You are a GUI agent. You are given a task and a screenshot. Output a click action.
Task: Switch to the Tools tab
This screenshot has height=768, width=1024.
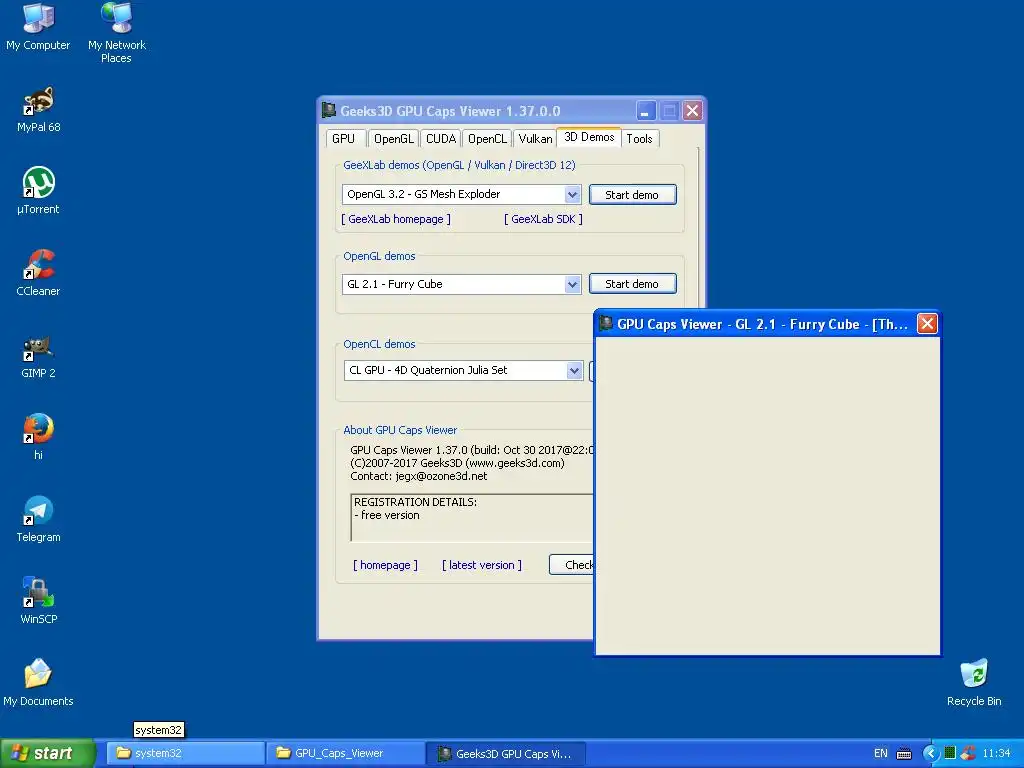point(639,138)
